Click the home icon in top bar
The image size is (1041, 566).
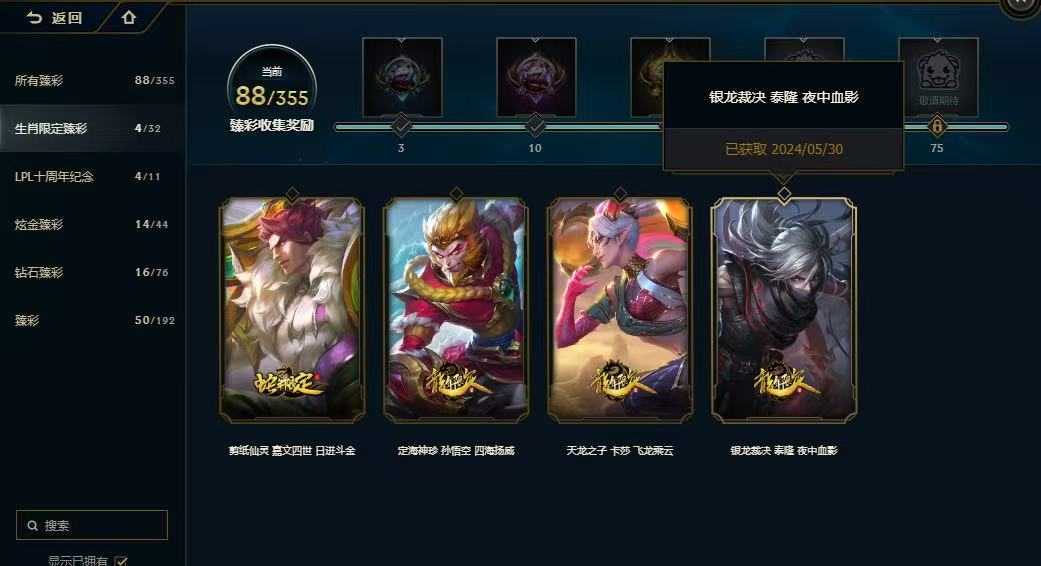[x=129, y=18]
